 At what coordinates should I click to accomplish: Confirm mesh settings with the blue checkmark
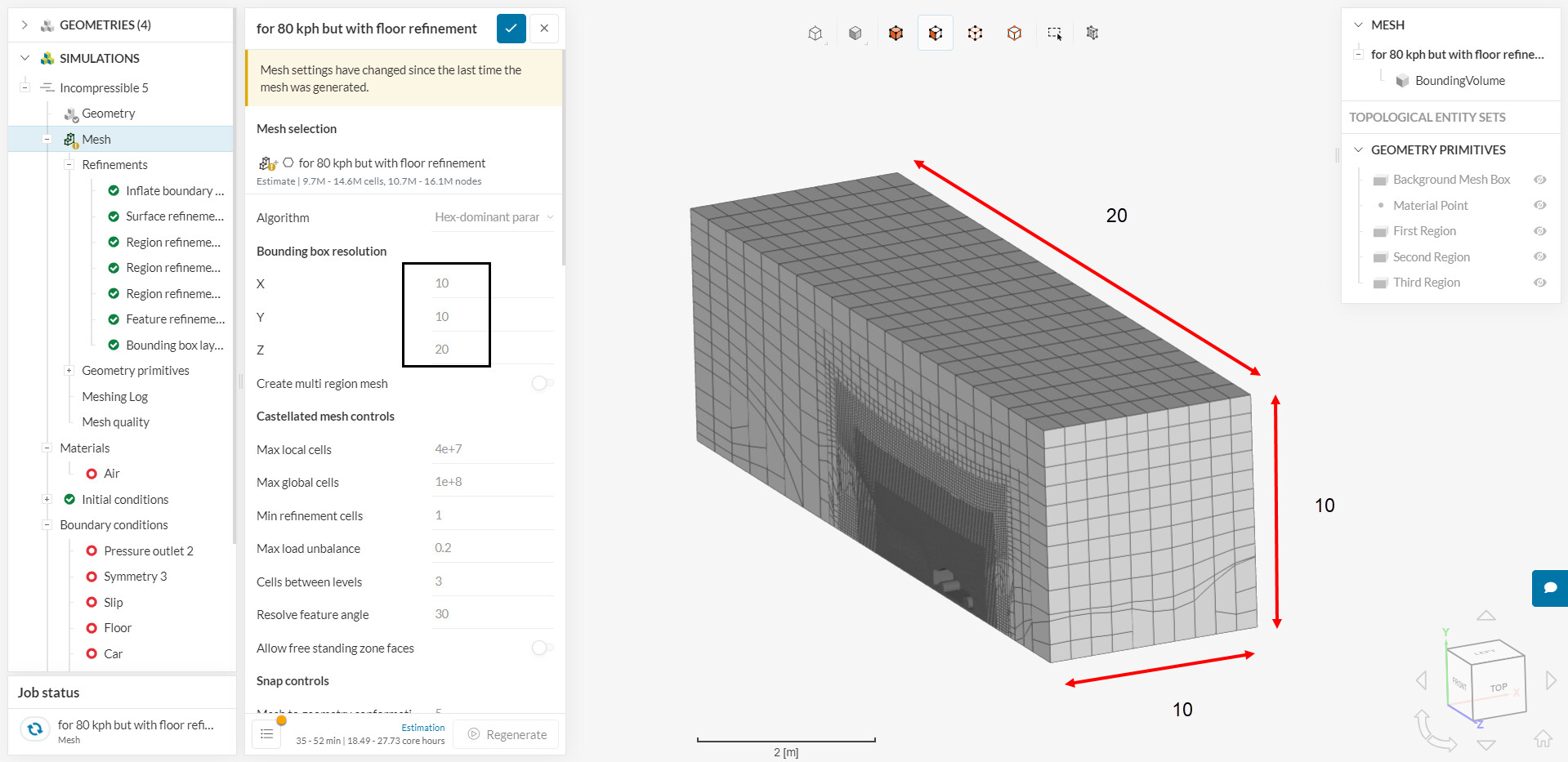[511, 29]
